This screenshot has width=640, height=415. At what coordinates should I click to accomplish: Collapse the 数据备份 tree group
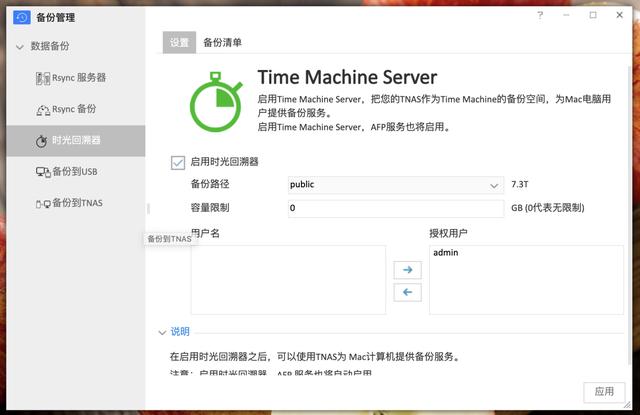click(20, 47)
